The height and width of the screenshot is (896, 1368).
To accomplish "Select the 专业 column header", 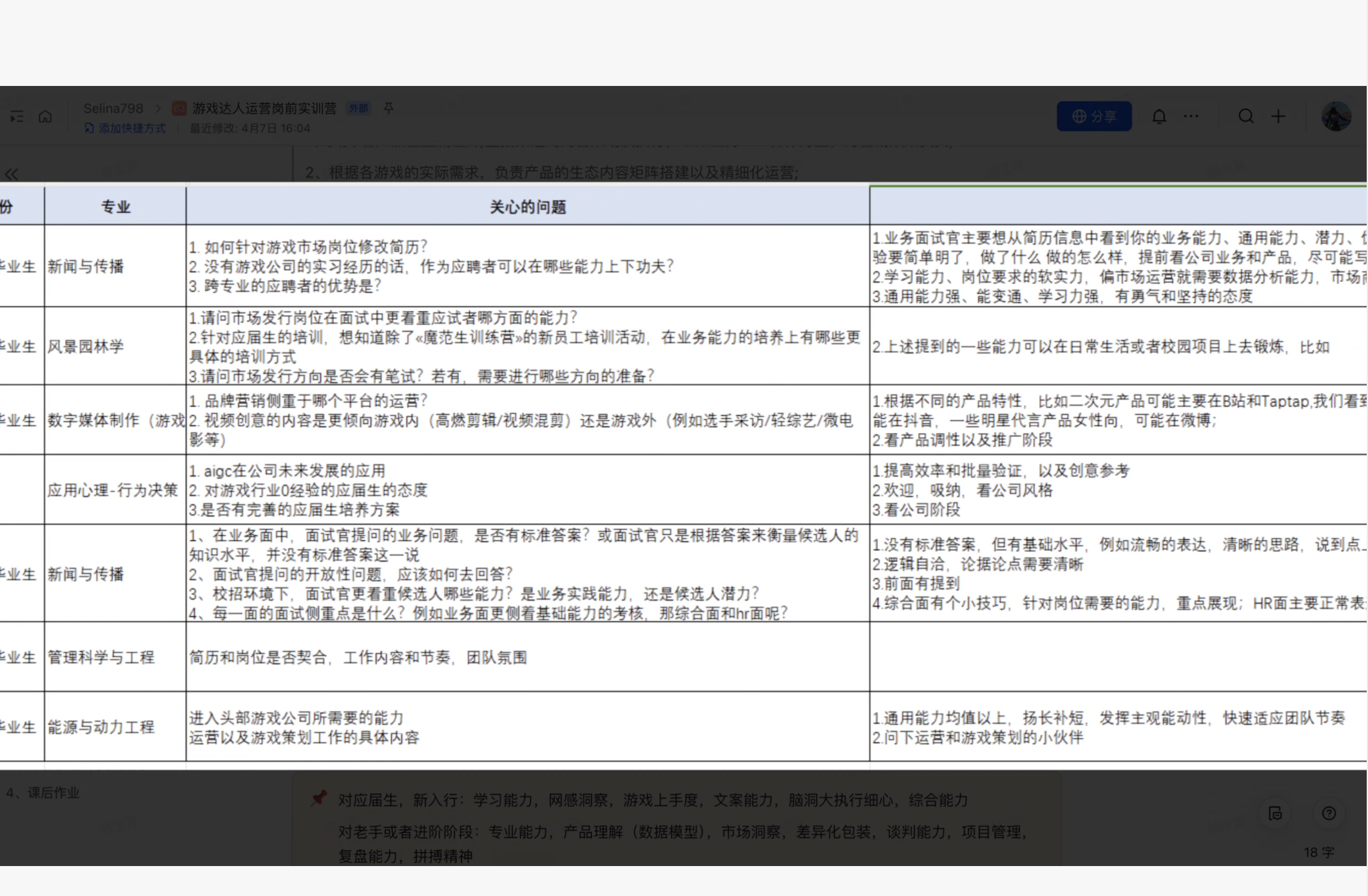I will pyautogui.click(x=115, y=207).
